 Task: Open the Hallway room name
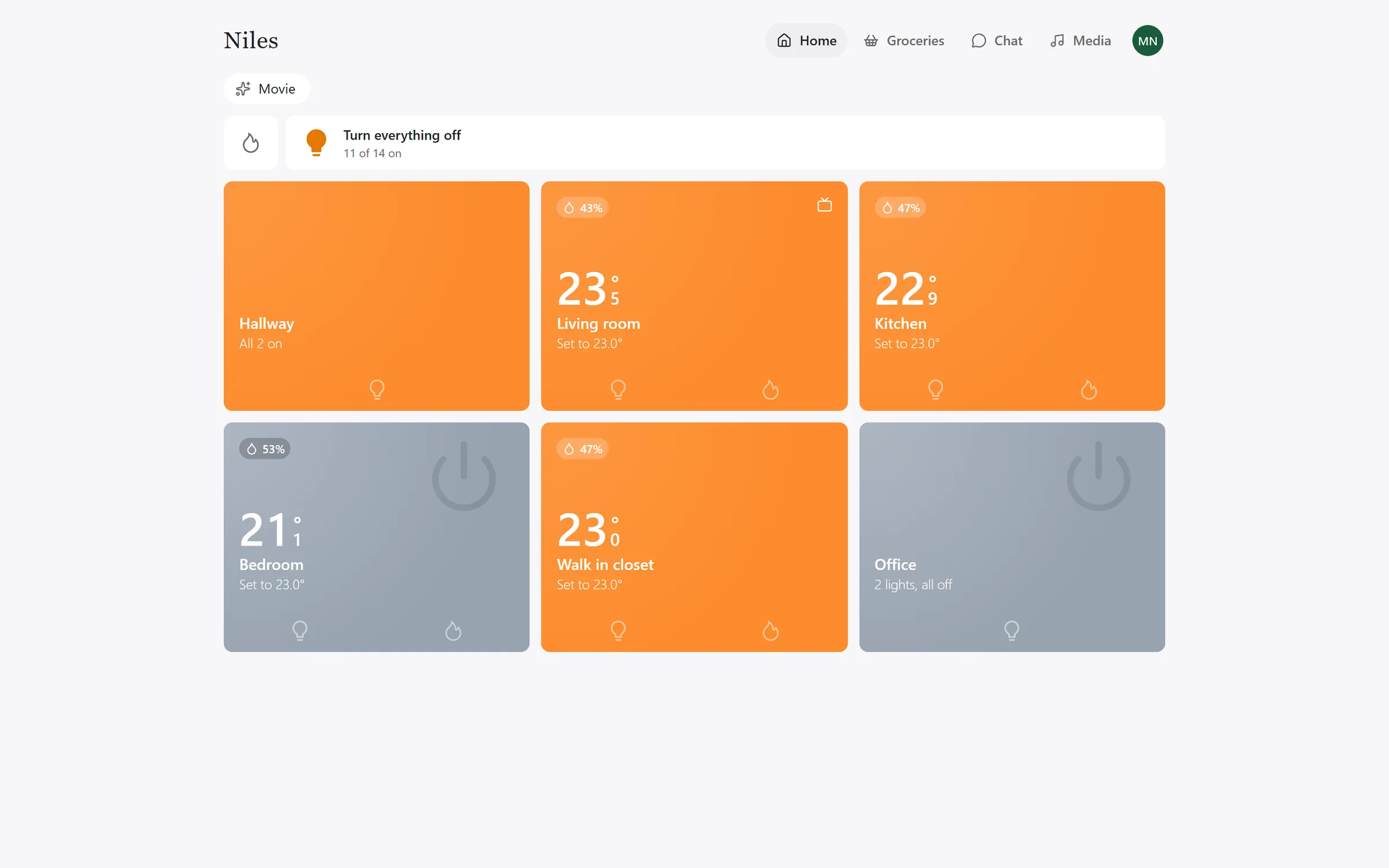tap(267, 323)
